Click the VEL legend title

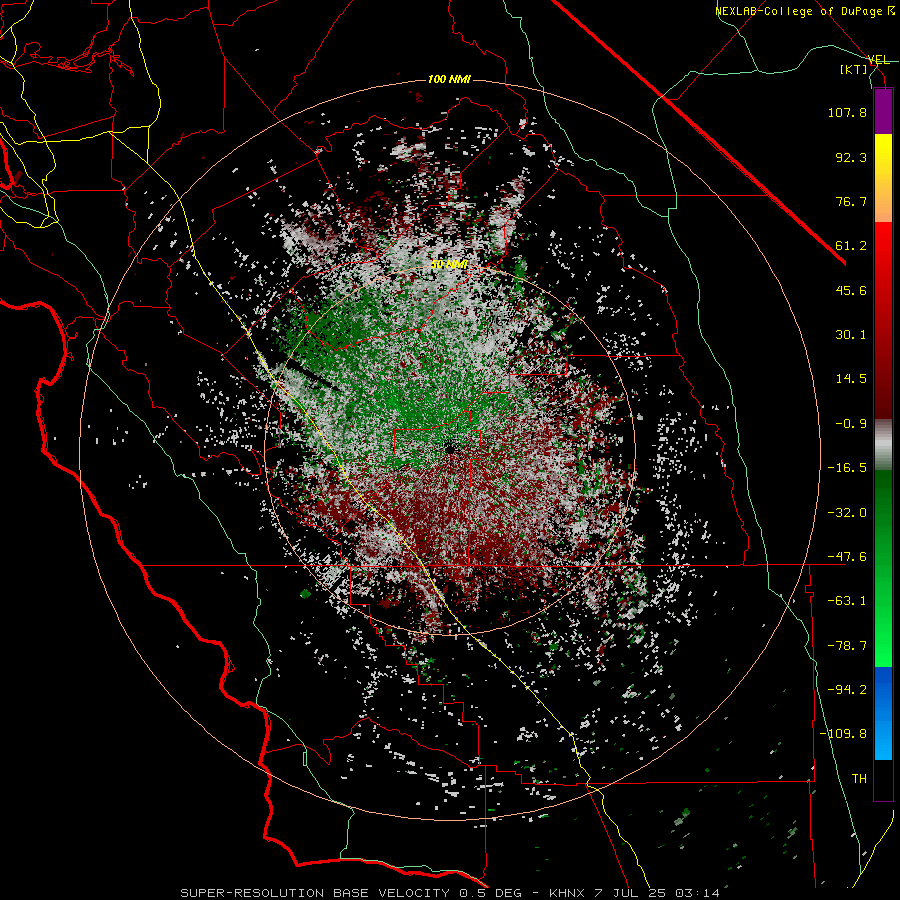click(879, 60)
